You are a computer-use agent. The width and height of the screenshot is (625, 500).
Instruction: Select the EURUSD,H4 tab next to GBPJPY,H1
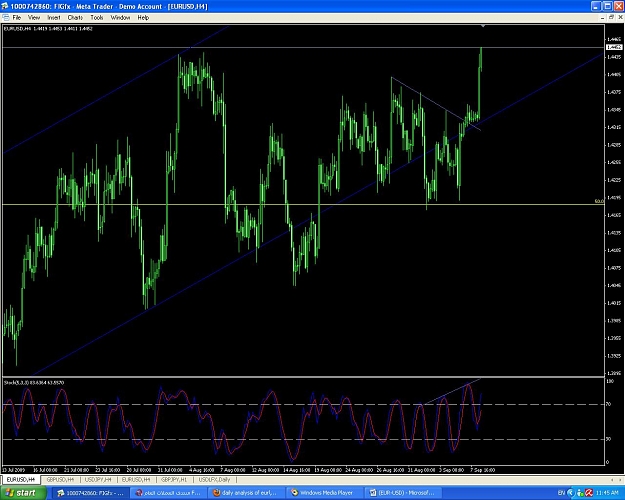[136, 480]
